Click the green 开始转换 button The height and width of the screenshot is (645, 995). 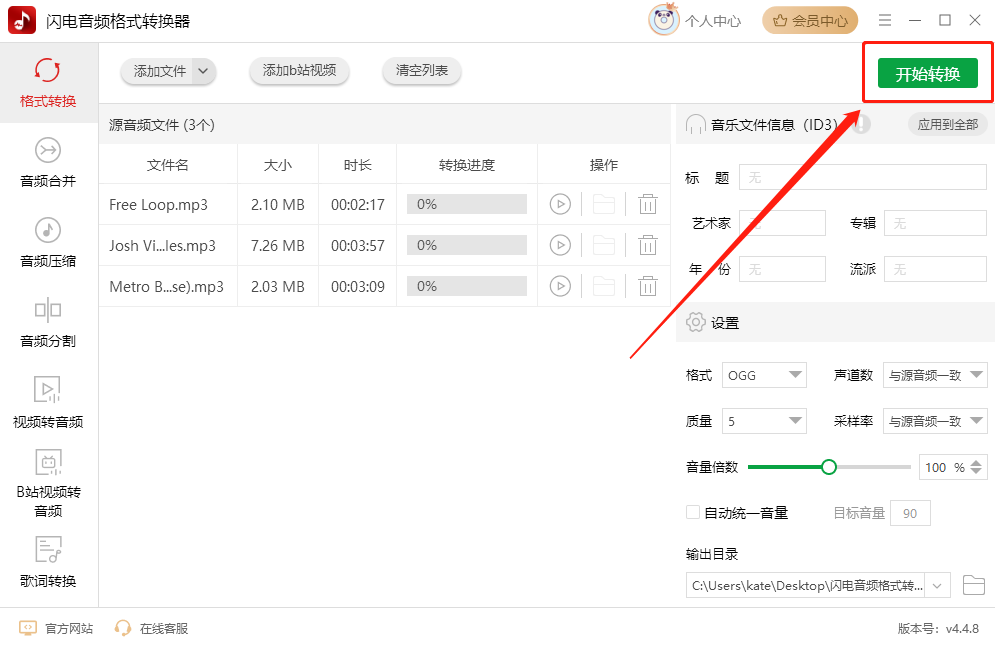point(927,74)
